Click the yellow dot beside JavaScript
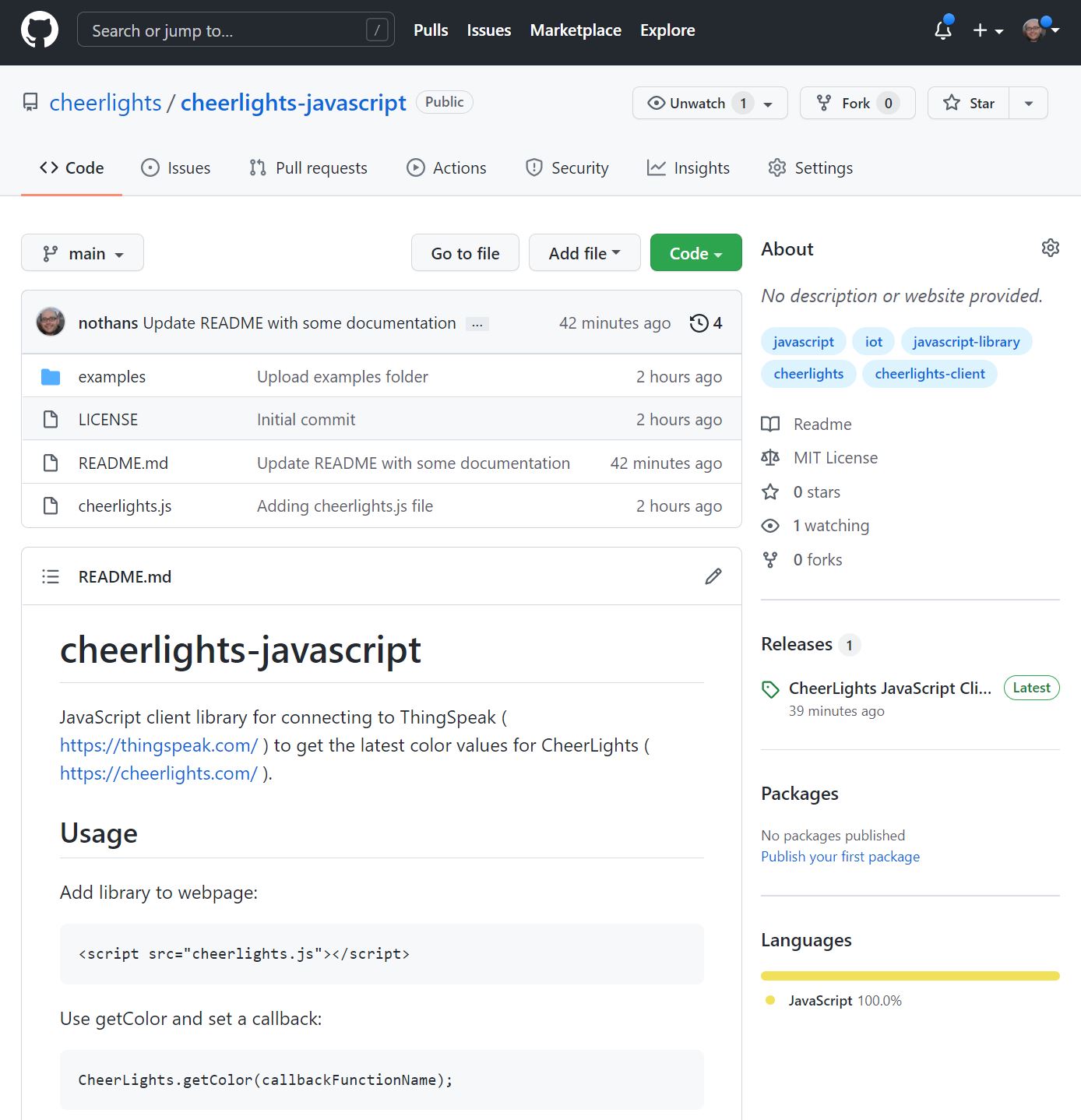Screen dimensions: 1081x1120 click(x=770, y=1001)
